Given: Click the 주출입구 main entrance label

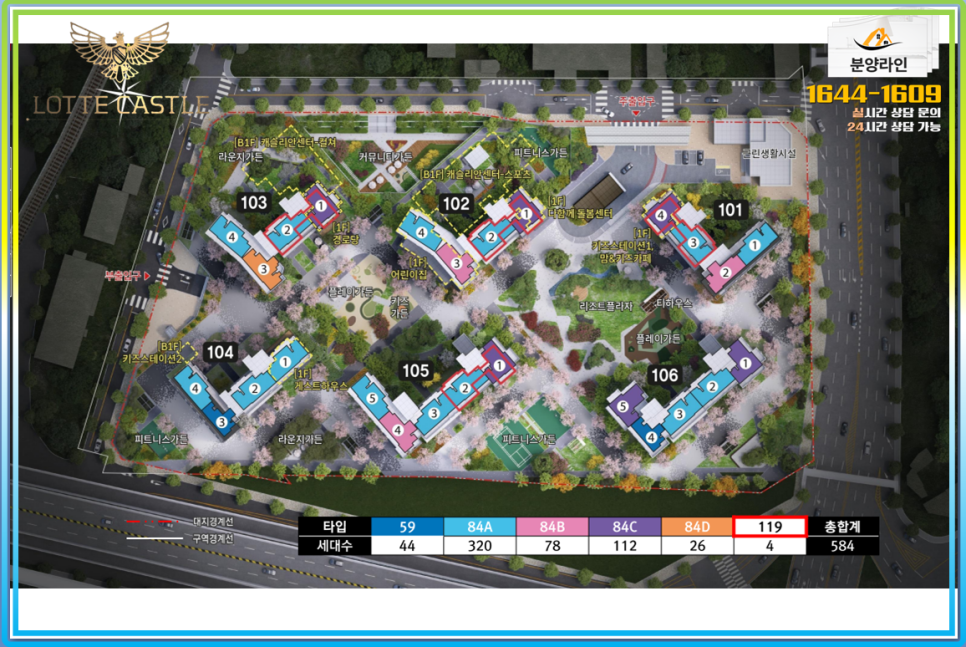Looking at the screenshot, I should click(x=636, y=102).
